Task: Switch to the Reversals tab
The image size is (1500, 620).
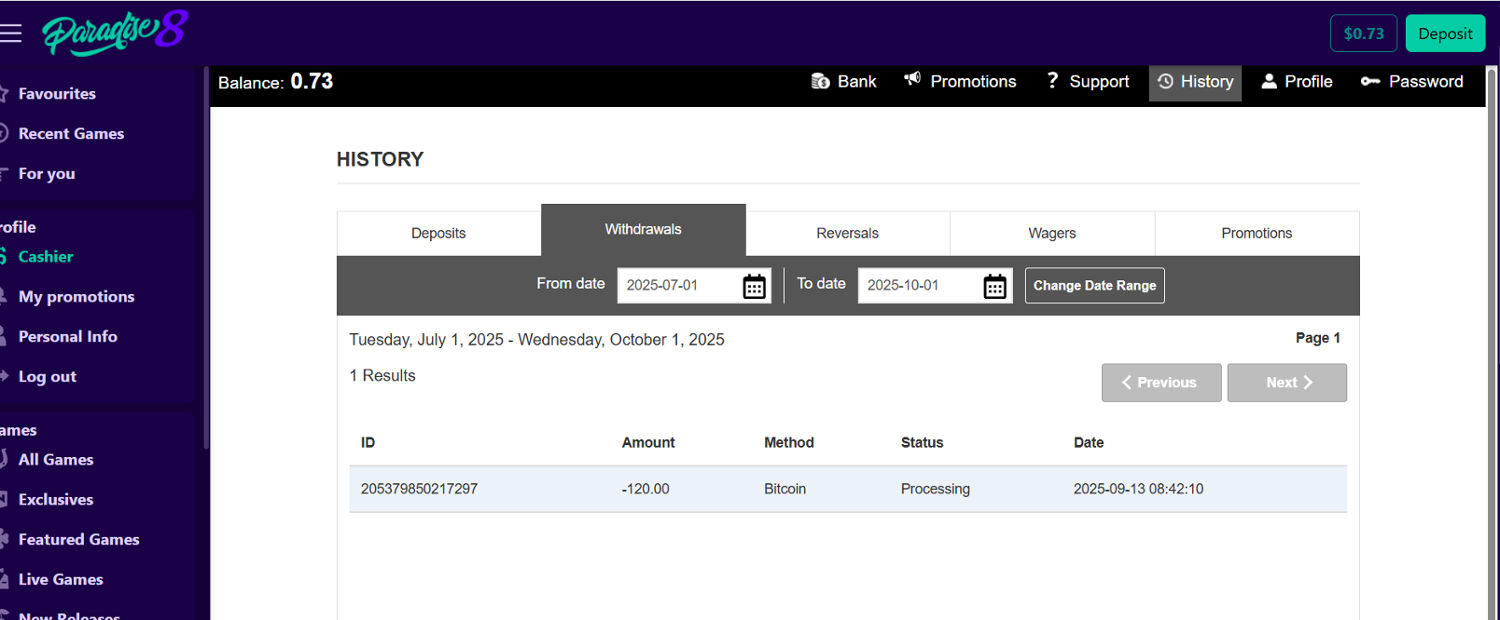Action: 847,233
